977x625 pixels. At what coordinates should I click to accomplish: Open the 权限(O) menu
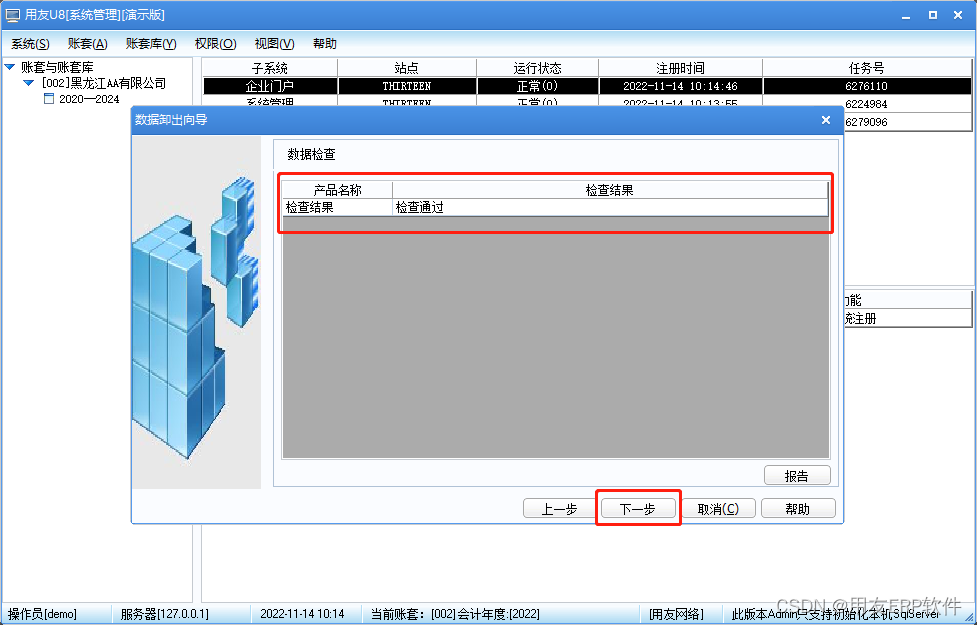[x=215, y=44]
